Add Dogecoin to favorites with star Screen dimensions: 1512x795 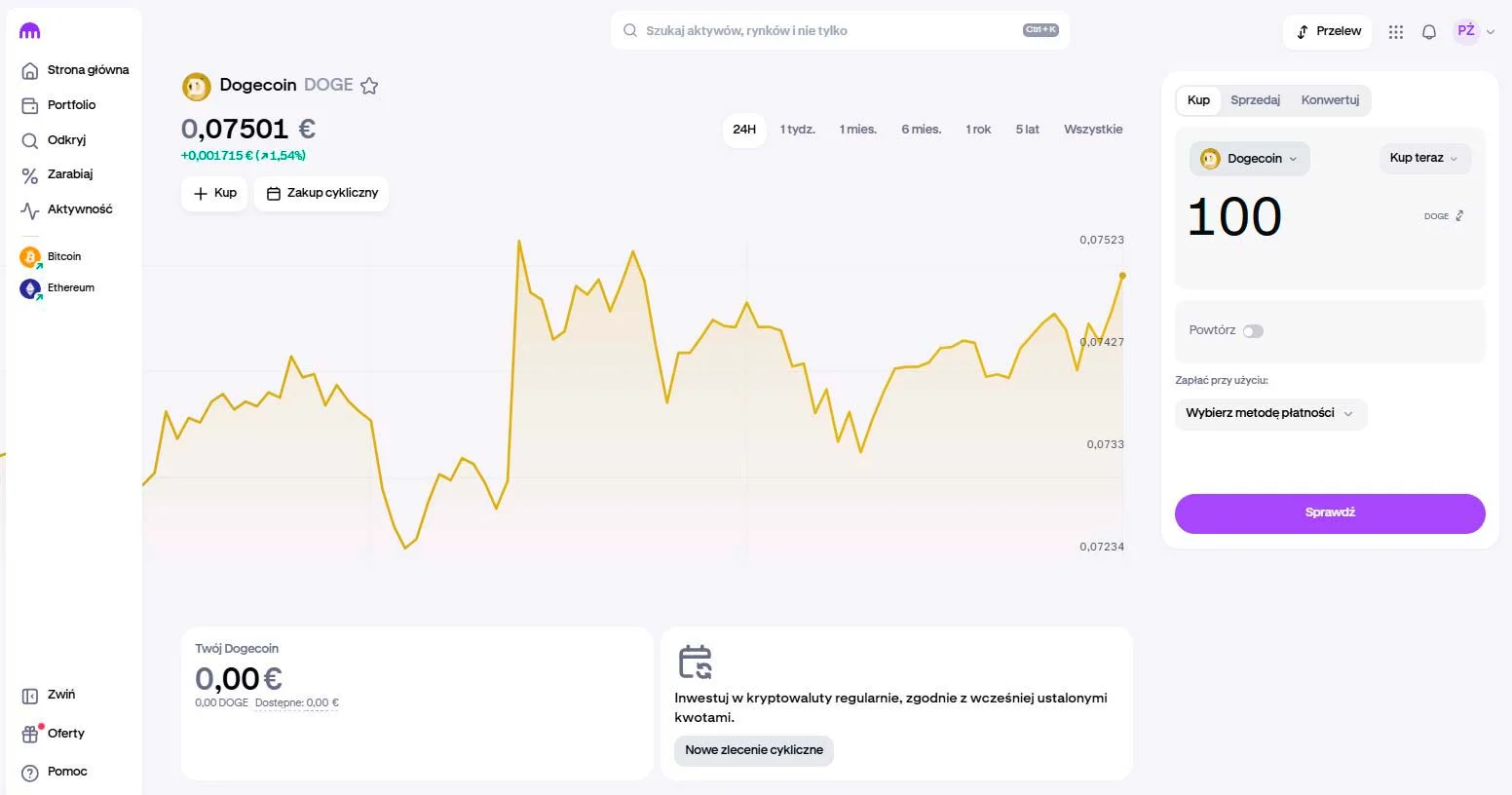click(x=369, y=86)
